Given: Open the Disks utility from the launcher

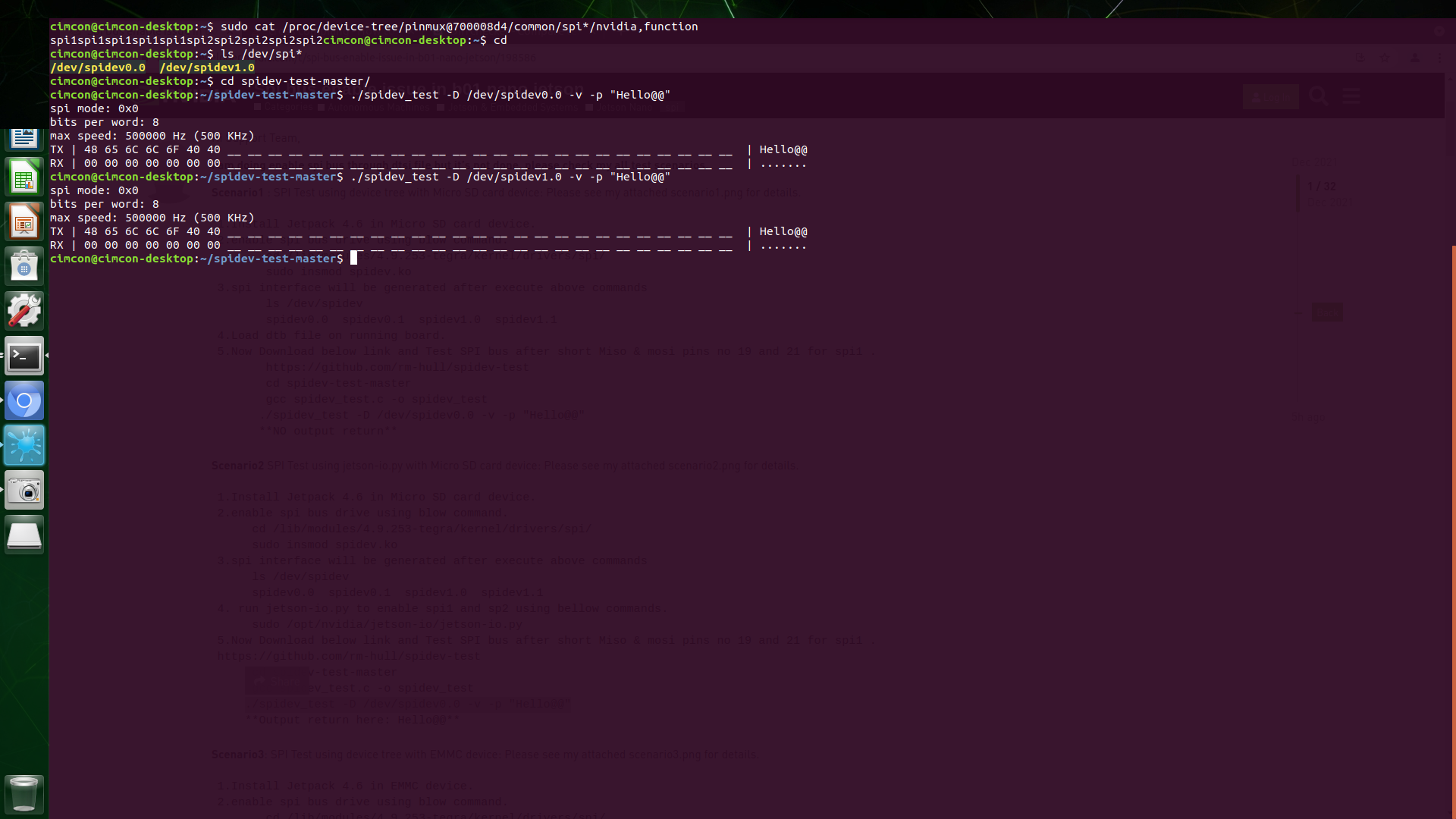Looking at the screenshot, I should point(24,534).
